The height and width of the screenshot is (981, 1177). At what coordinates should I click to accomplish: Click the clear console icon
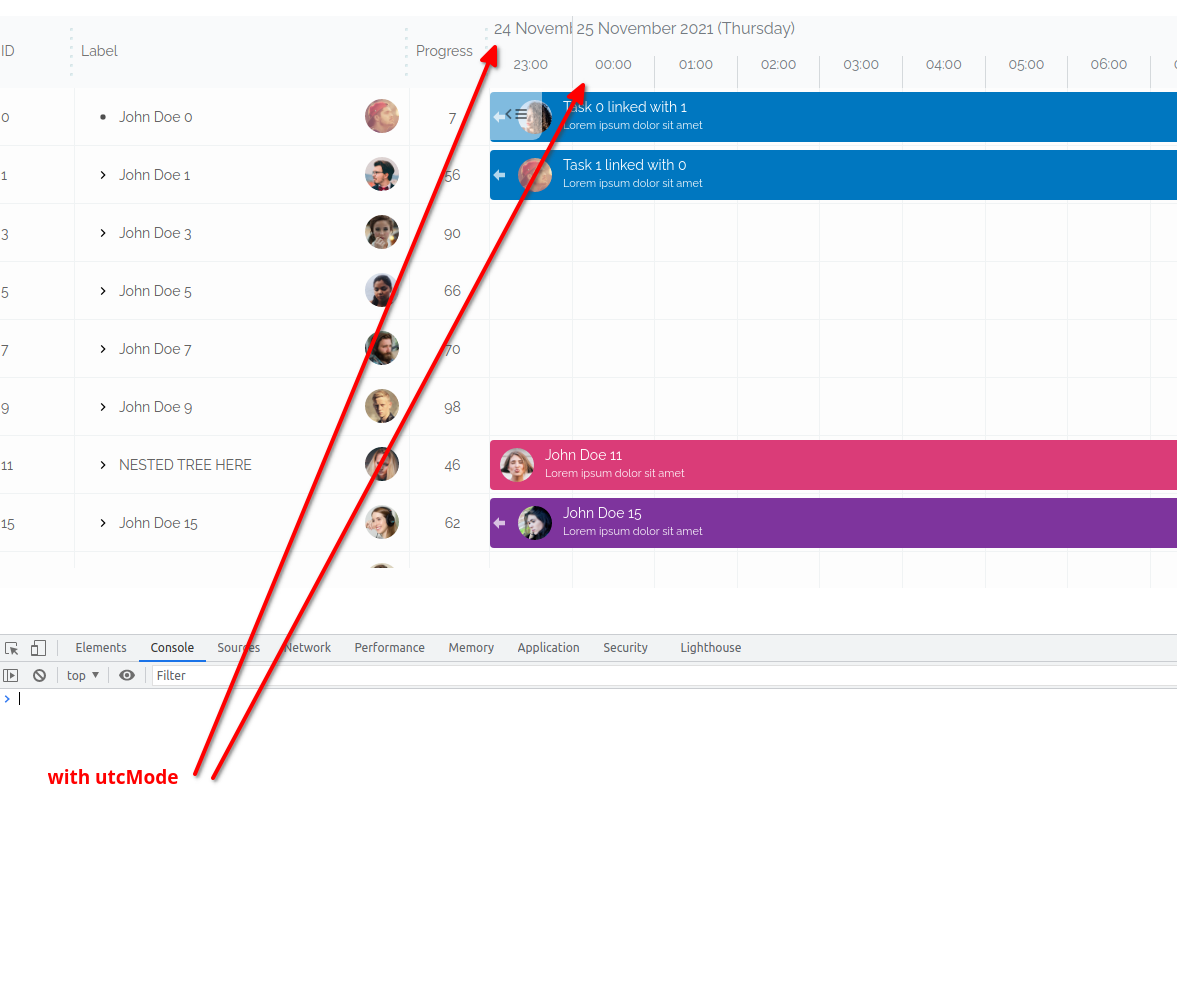[38, 675]
